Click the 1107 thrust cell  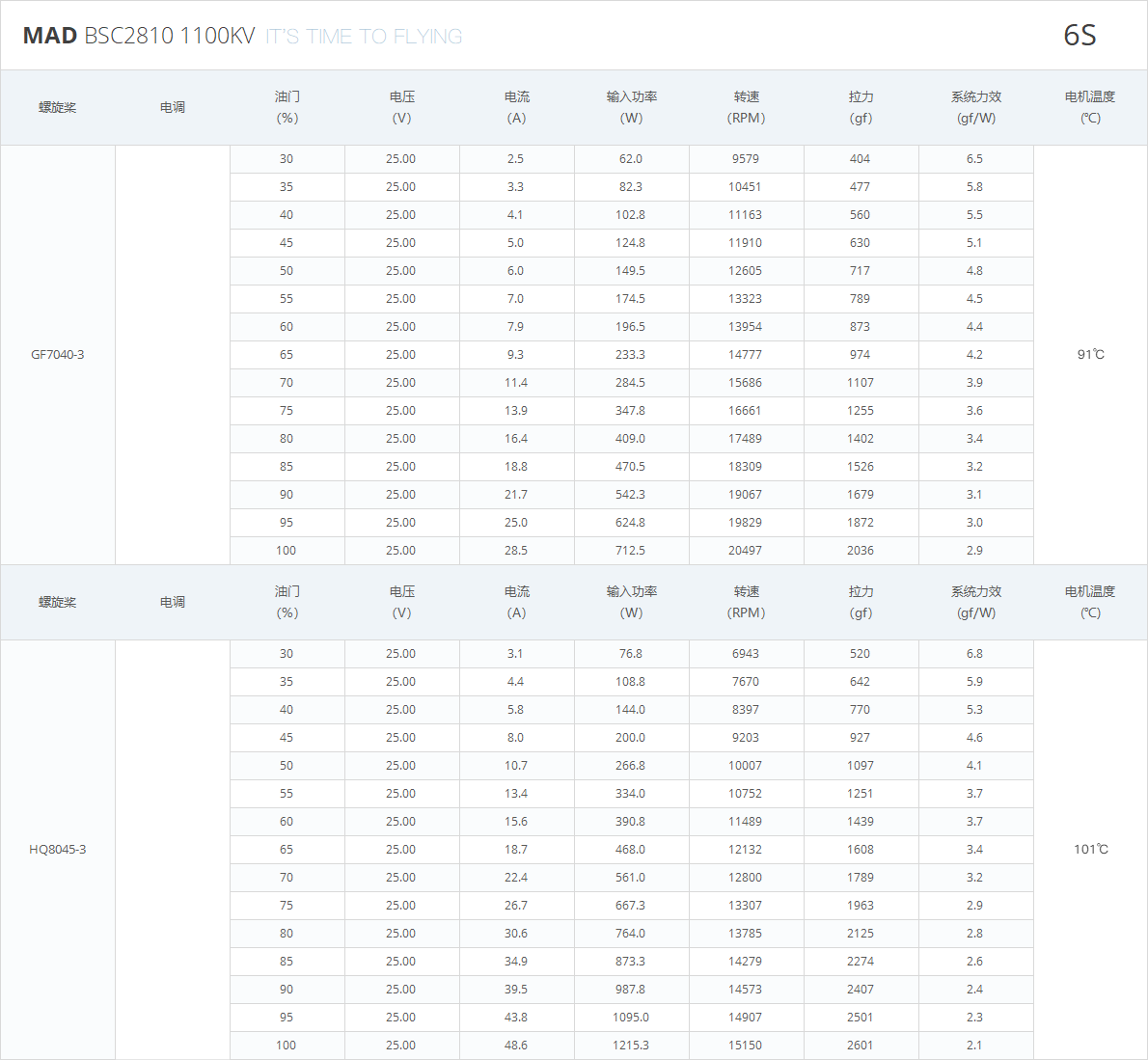point(861,383)
